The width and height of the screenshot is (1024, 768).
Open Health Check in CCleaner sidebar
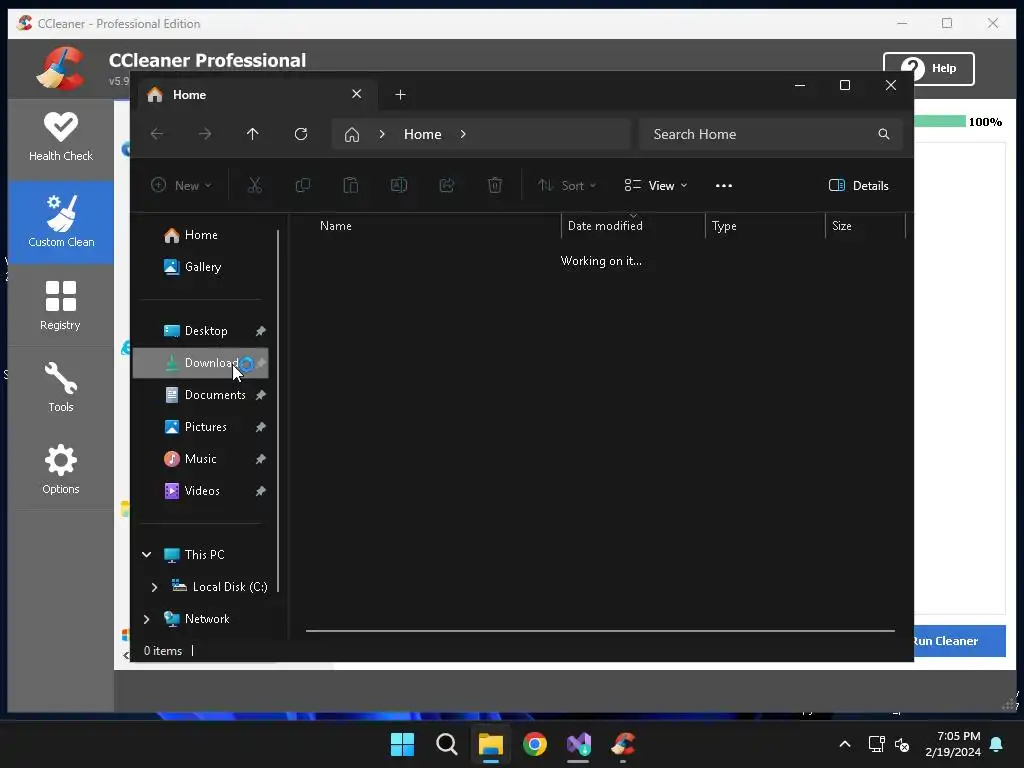[x=61, y=138]
